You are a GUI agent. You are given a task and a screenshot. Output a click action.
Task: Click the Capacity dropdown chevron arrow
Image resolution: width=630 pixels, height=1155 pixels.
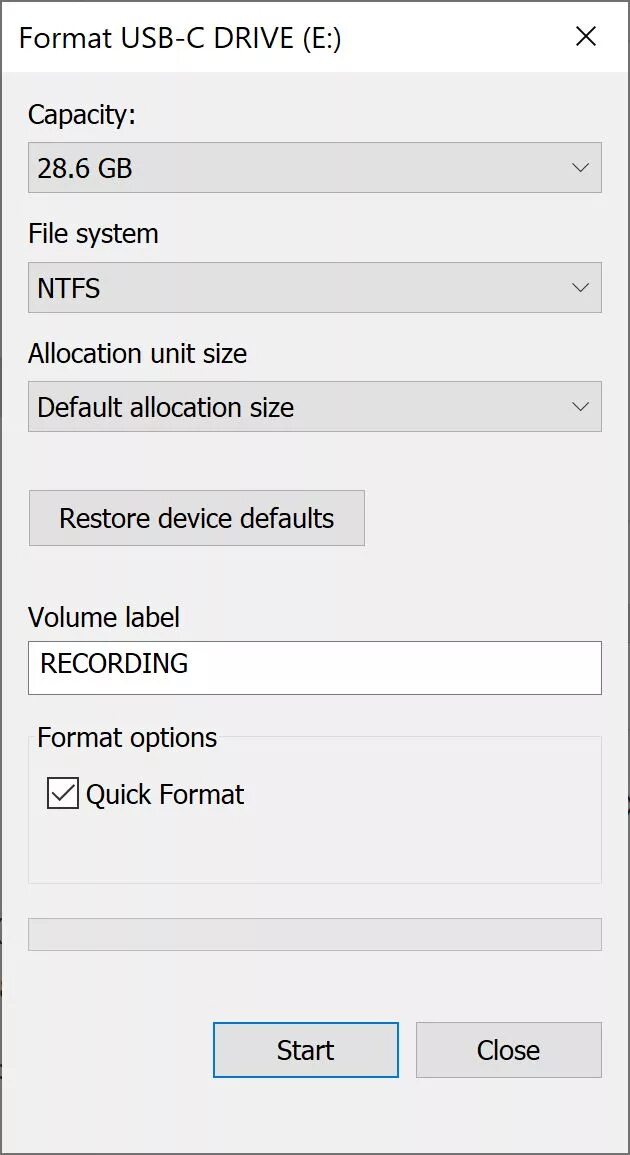pyautogui.click(x=580, y=168)
